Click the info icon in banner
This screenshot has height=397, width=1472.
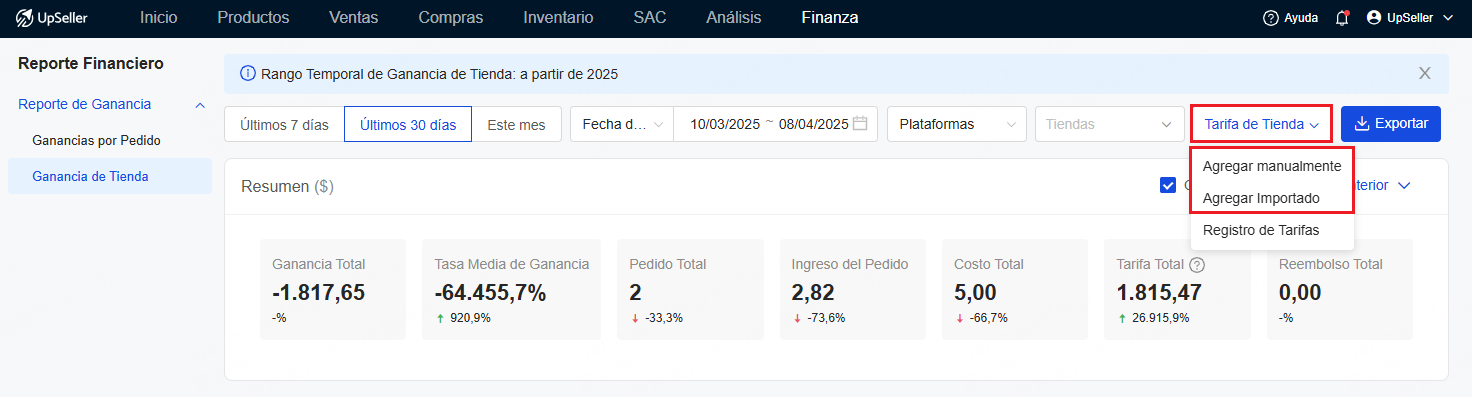coord(248,73)
